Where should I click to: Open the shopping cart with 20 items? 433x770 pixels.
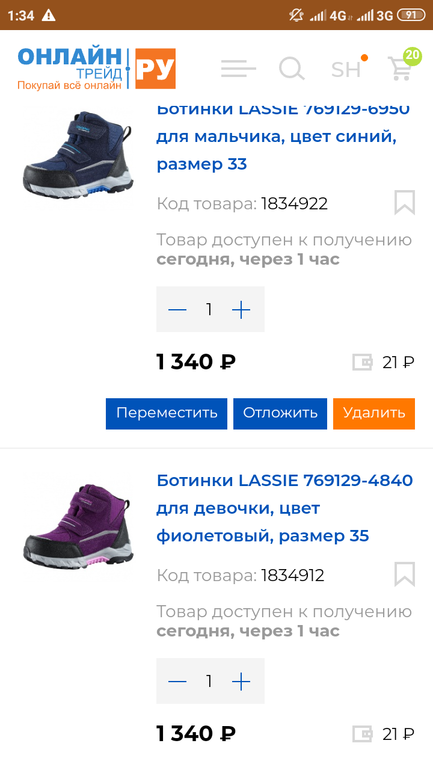click(x=401, y=67)
